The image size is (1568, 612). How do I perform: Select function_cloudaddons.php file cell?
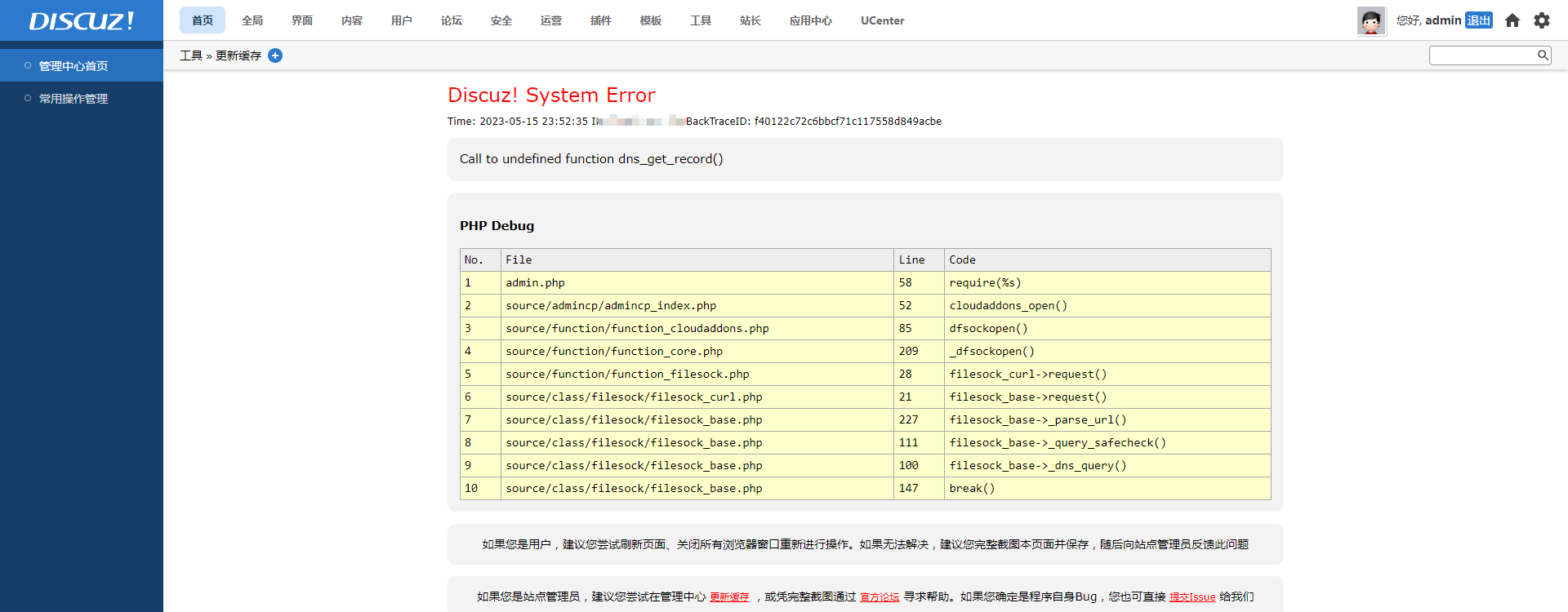(x=697, y=328)
